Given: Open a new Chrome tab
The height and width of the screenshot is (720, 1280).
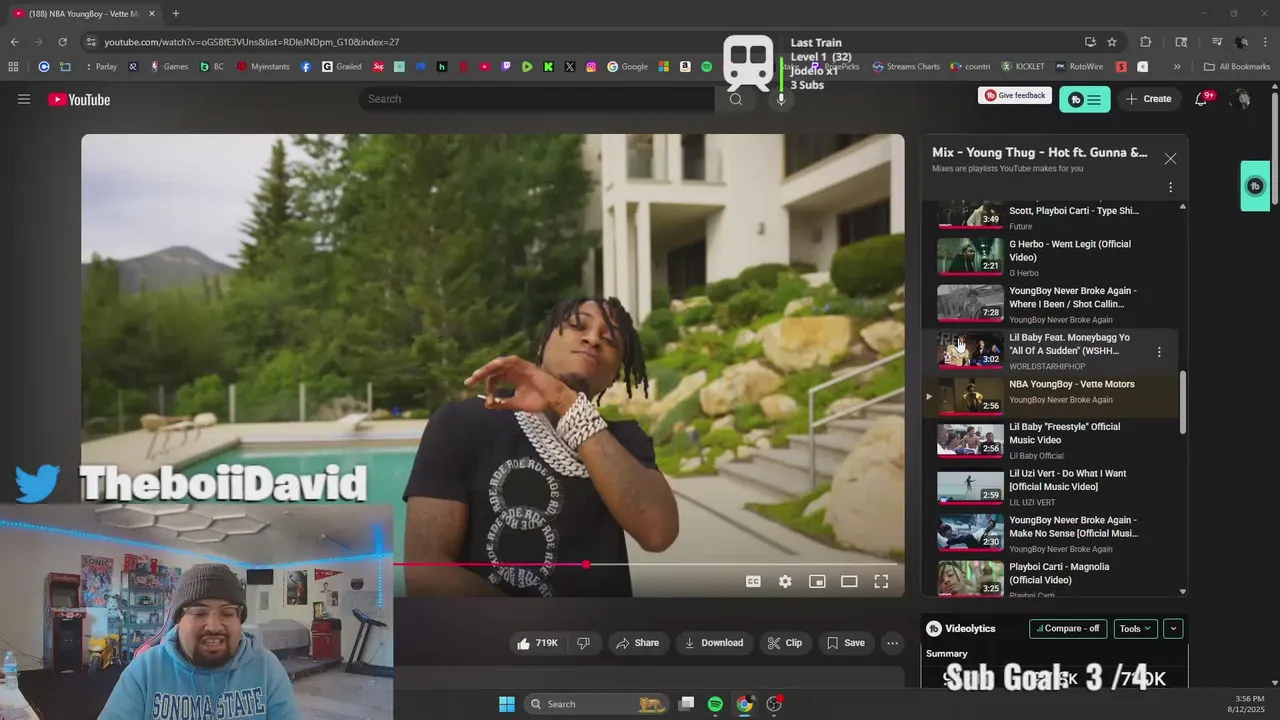Looking at the screenshot, I should pos(176,13).
